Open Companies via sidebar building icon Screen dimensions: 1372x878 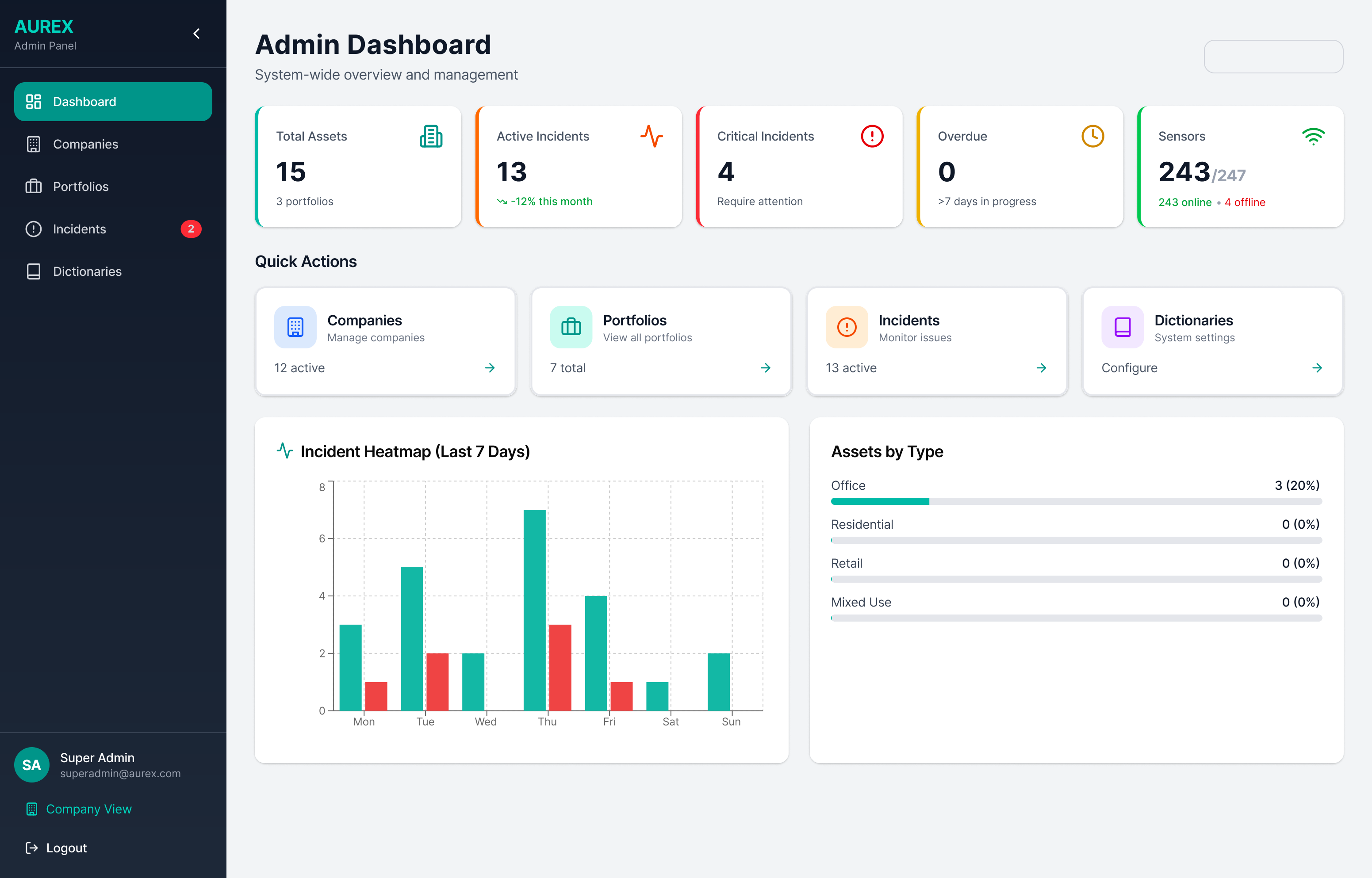tap(34, 144)
